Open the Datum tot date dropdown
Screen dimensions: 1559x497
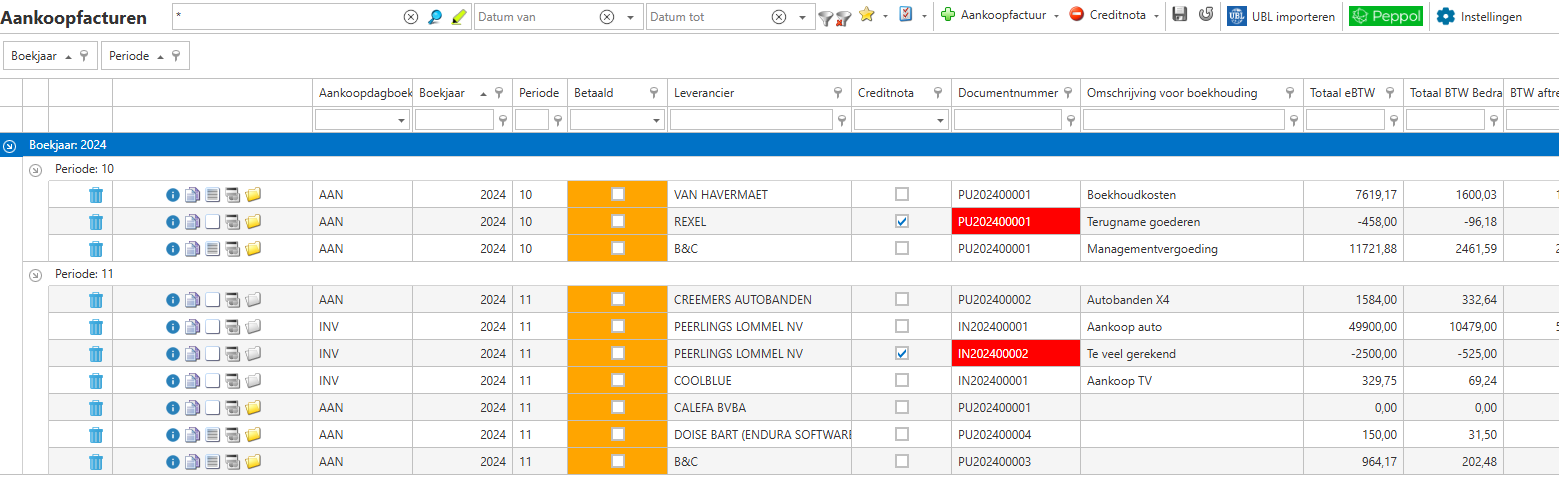point(803,17)
